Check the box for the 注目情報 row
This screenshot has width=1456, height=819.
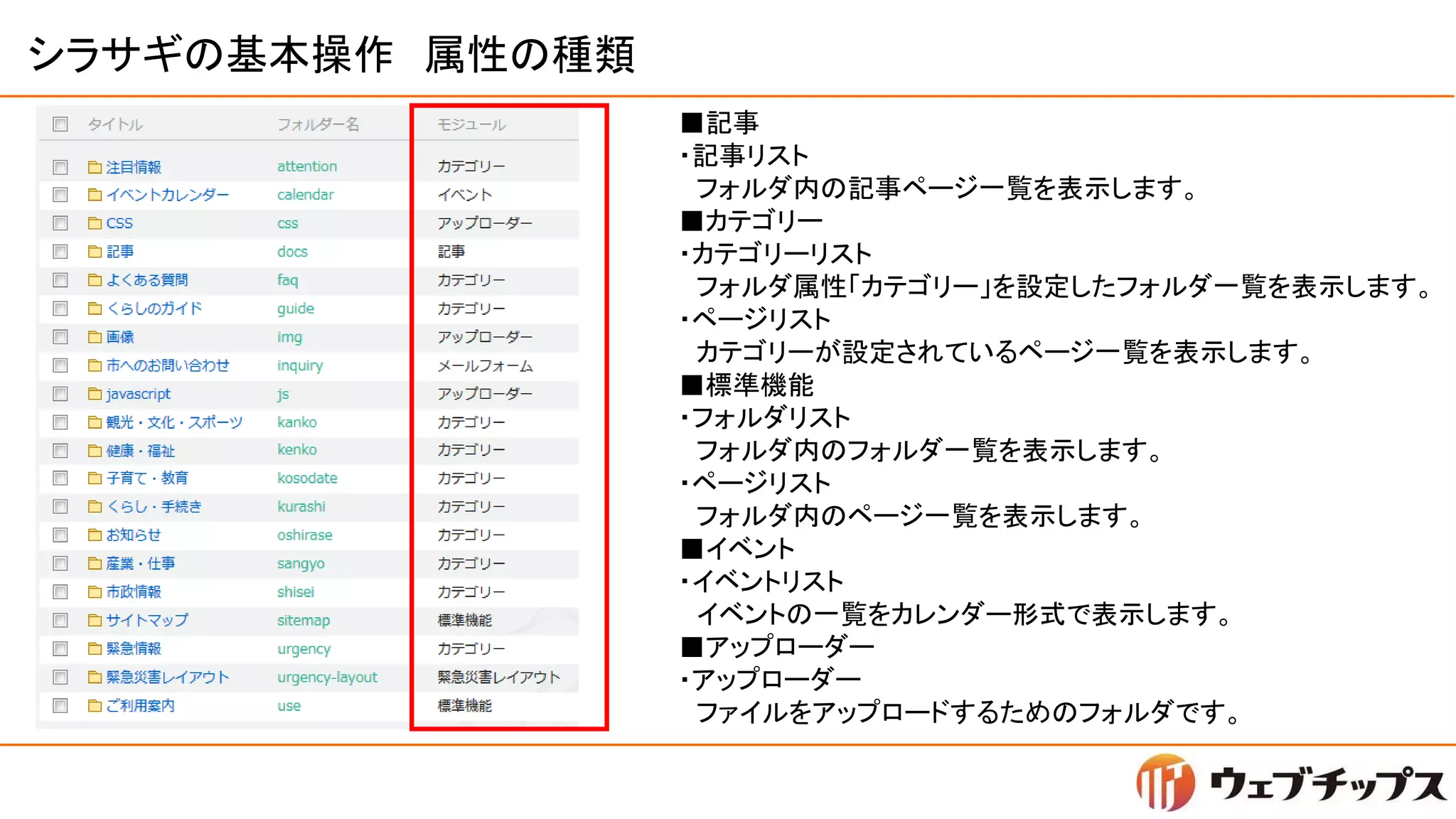click(x=60, y=167)
